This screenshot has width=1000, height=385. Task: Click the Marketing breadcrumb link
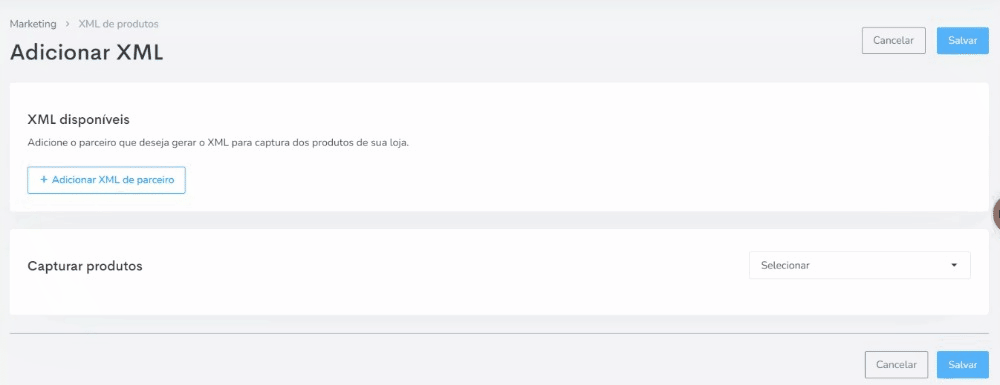33,24
